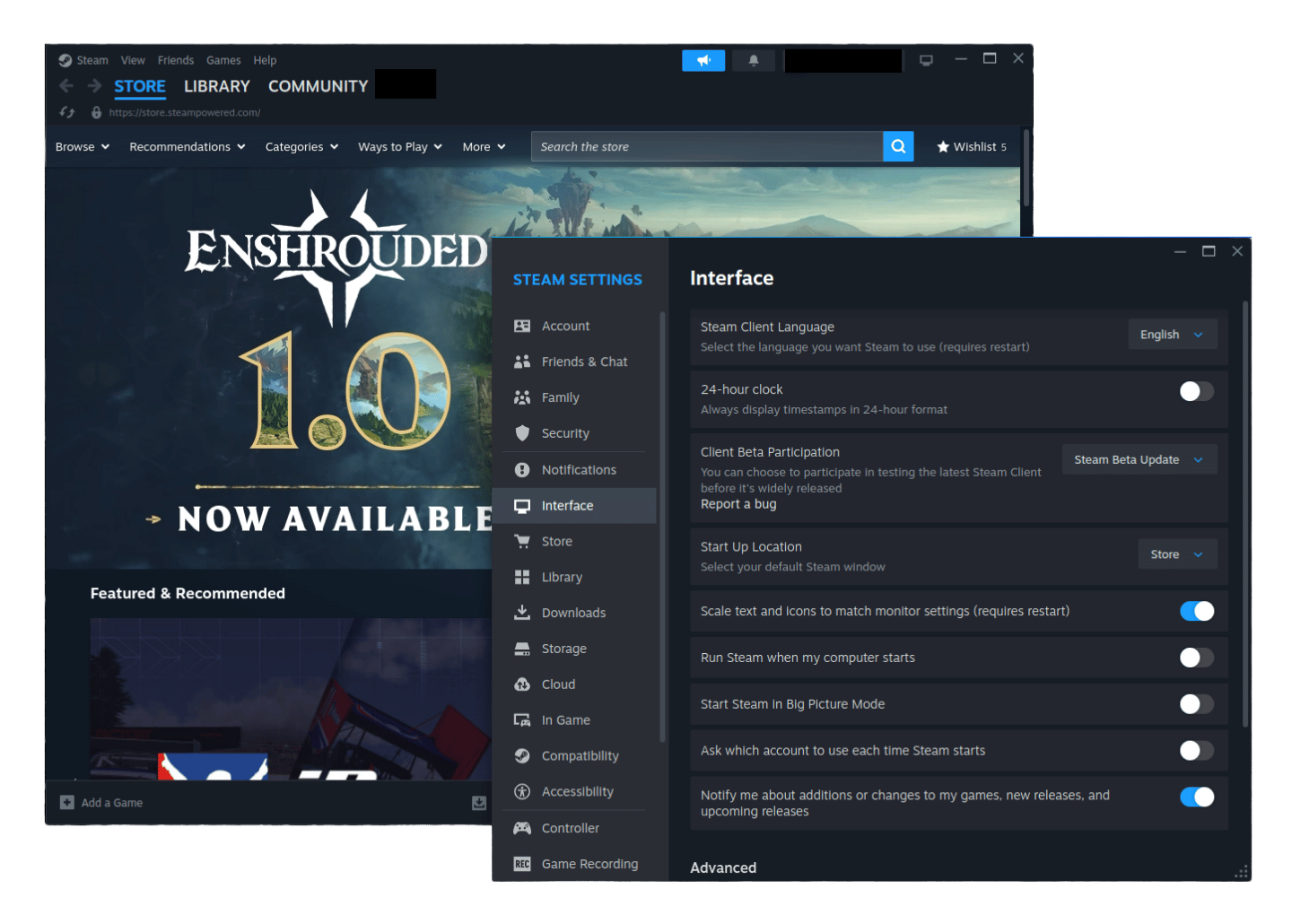Disable scale text and icons toggle

(x=1196, y=611)
